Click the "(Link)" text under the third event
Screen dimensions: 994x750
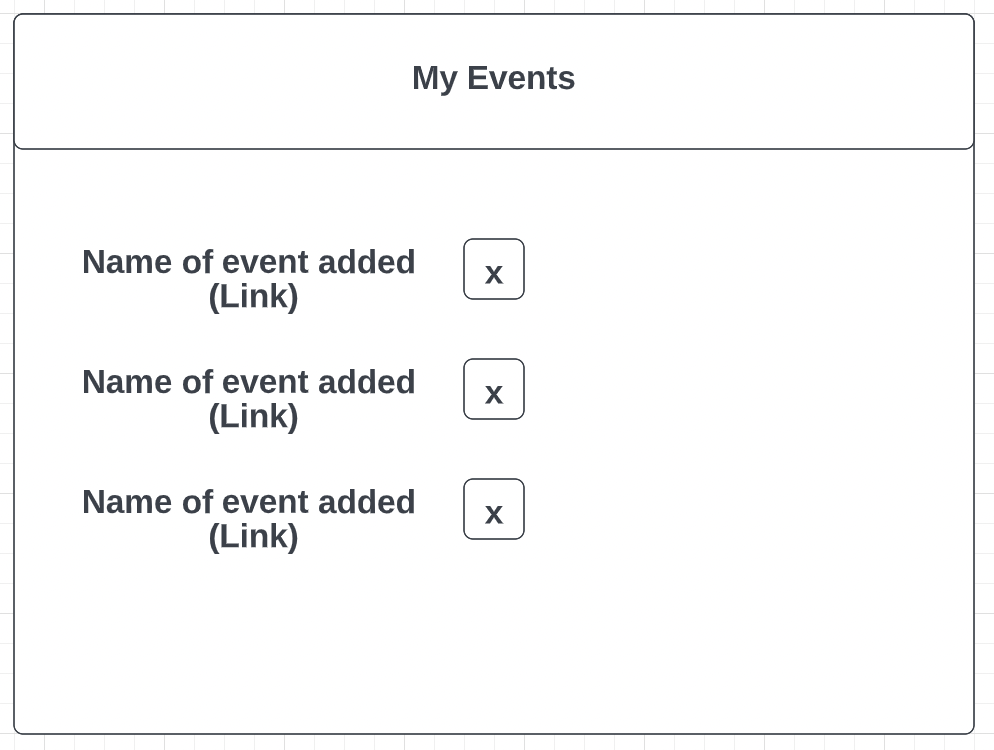254,536
